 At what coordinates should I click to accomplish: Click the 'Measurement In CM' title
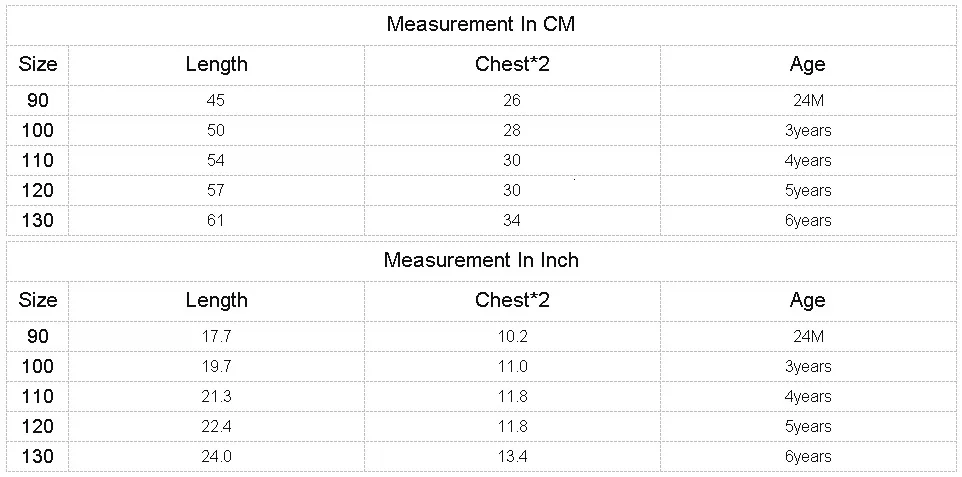481,25
